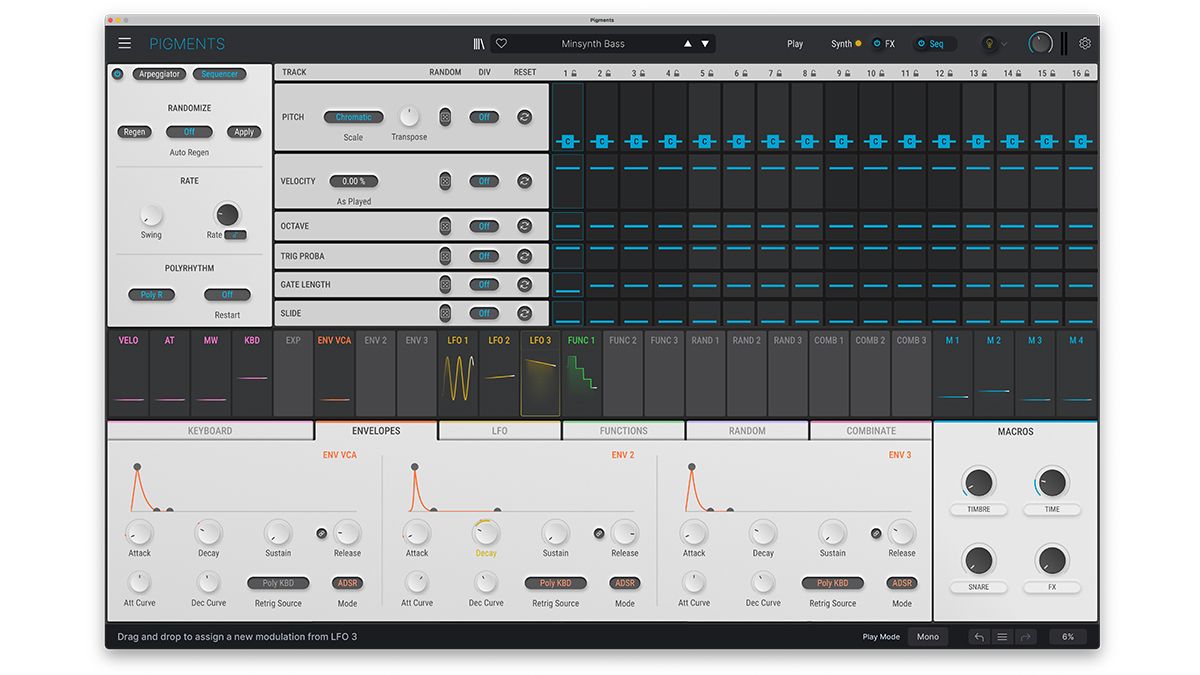Switch to the LFO tab
Screen dimensions: 1200x675
coord(499,431)
